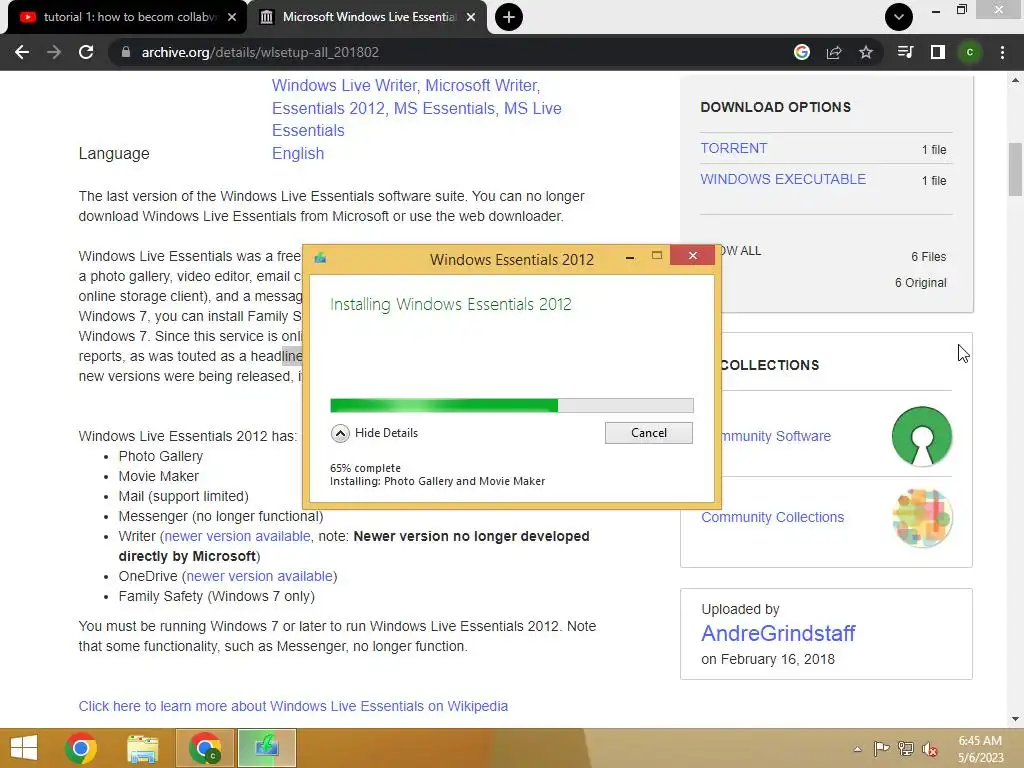Reload the archive.org page
Screen dimensions: 1024x768
point(86,52)
